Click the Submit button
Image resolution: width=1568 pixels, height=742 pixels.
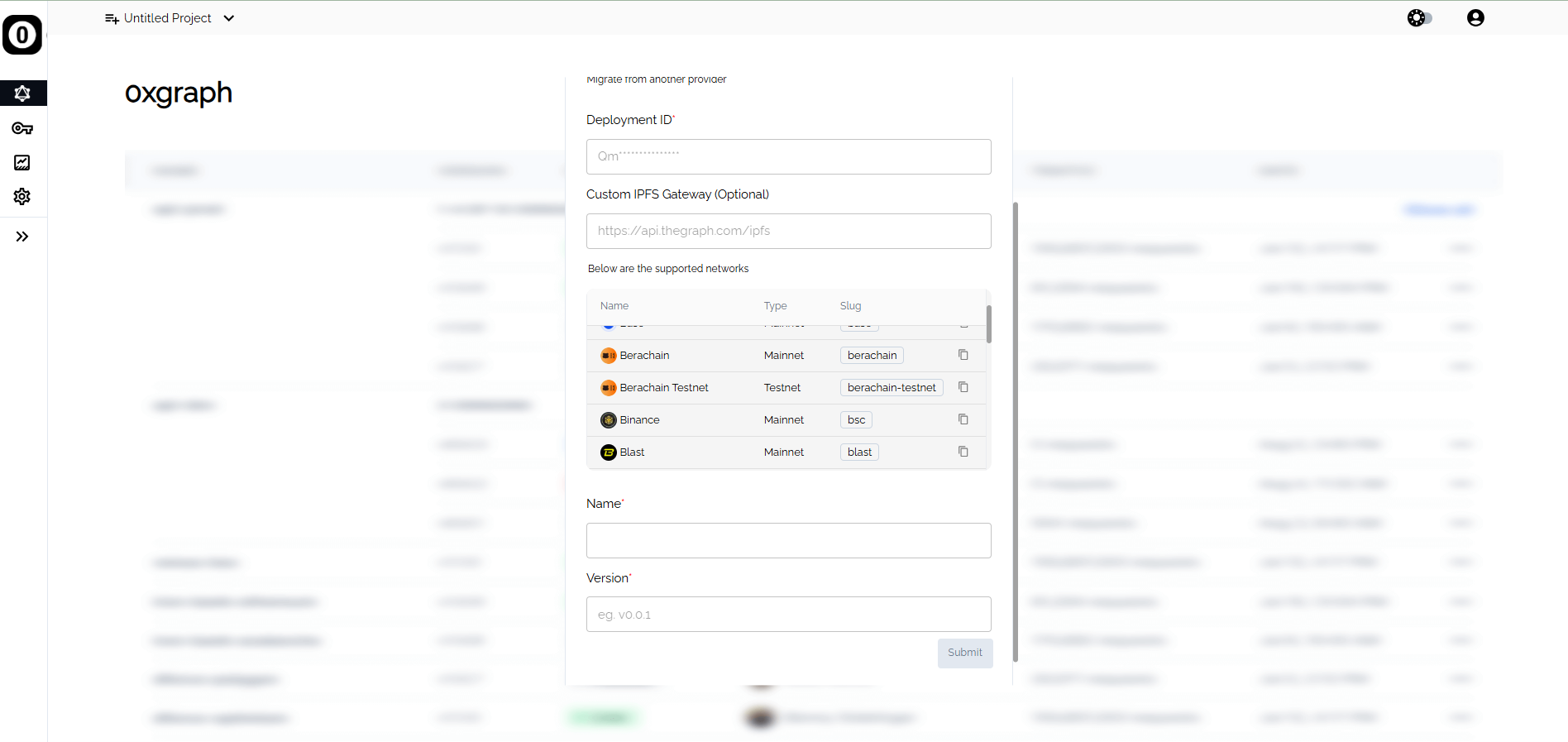(965, 653)
